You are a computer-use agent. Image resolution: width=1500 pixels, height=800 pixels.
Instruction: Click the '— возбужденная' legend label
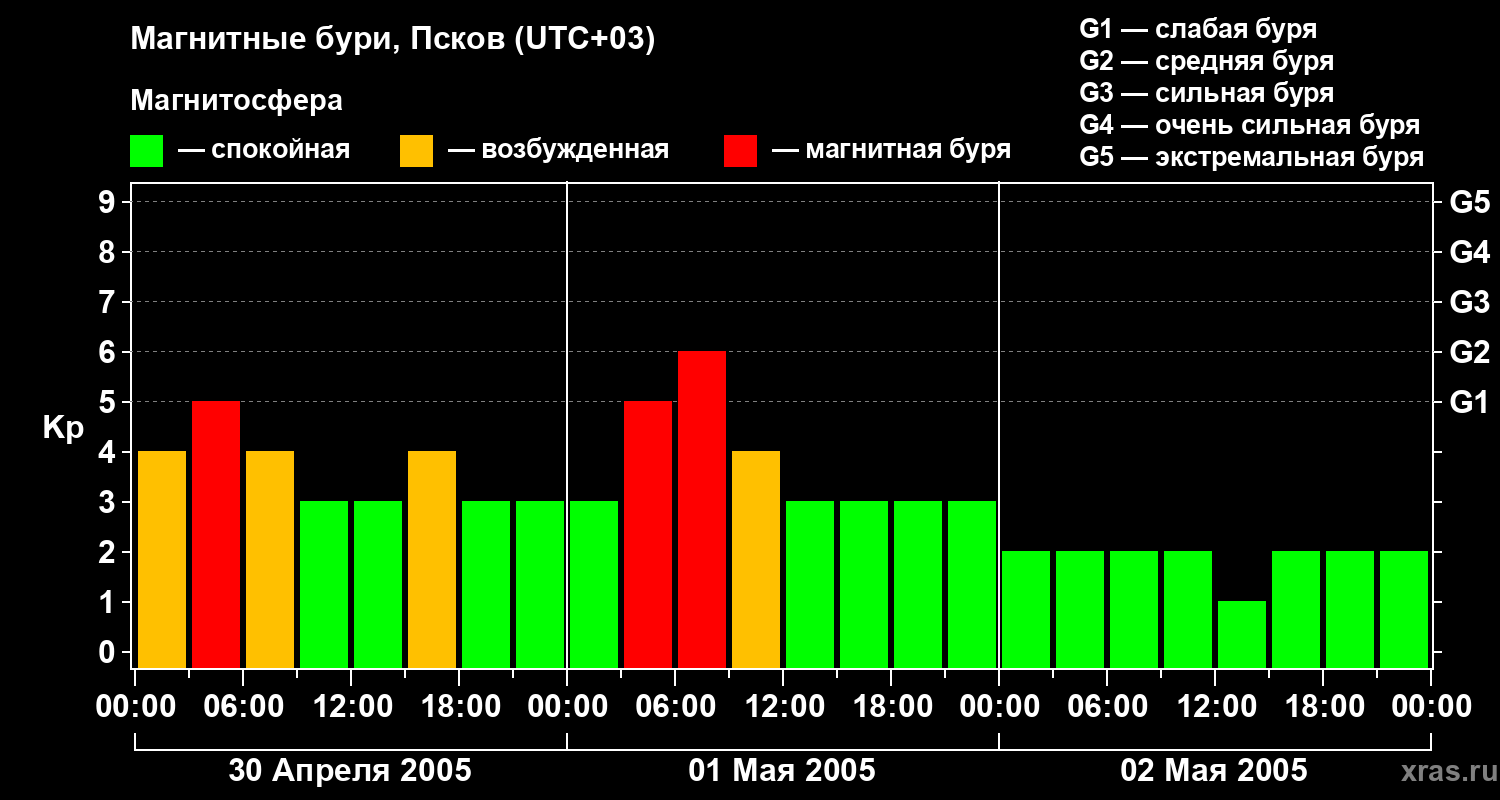(558, 150)
